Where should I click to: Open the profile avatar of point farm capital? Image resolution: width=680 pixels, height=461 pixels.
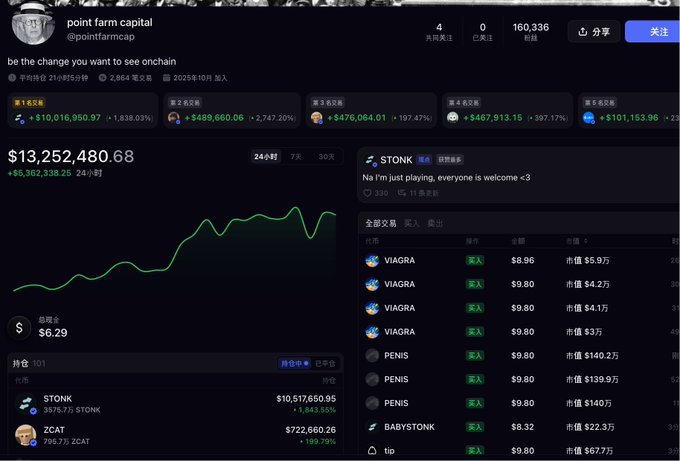[33, 24]
